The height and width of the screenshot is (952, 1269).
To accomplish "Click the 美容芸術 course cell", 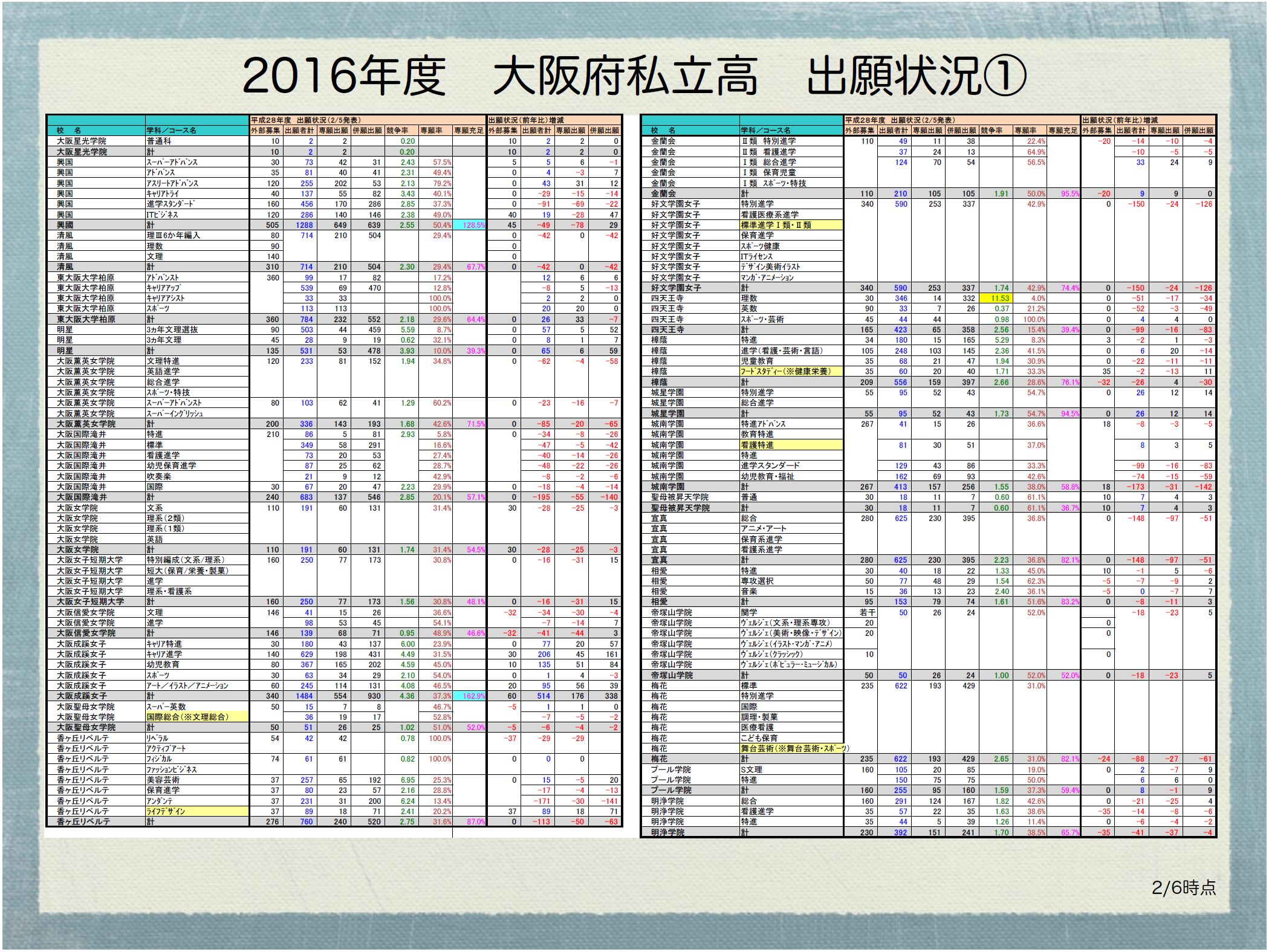I will (197, 780).
